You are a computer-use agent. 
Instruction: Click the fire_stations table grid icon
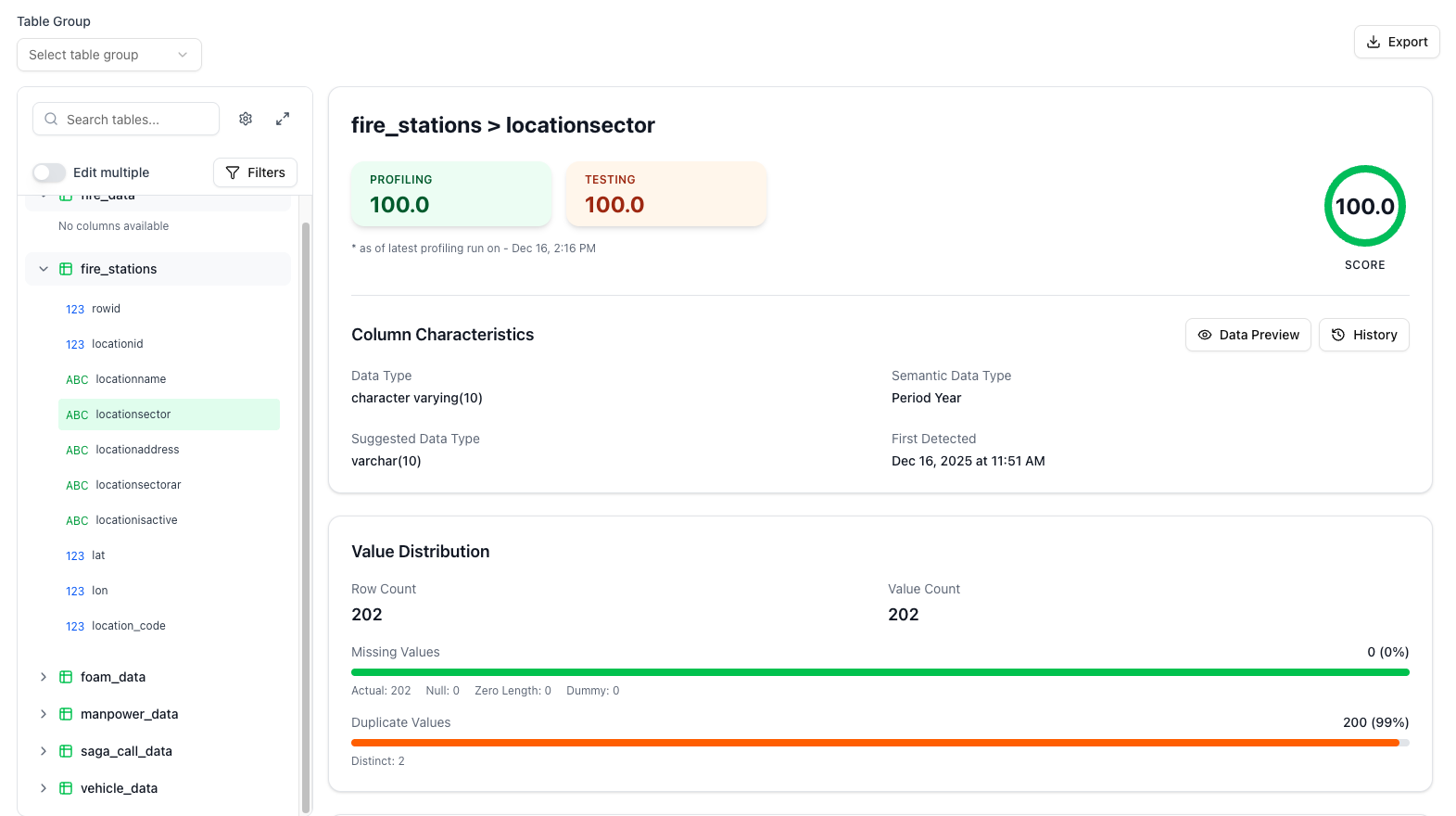point(66,269)
